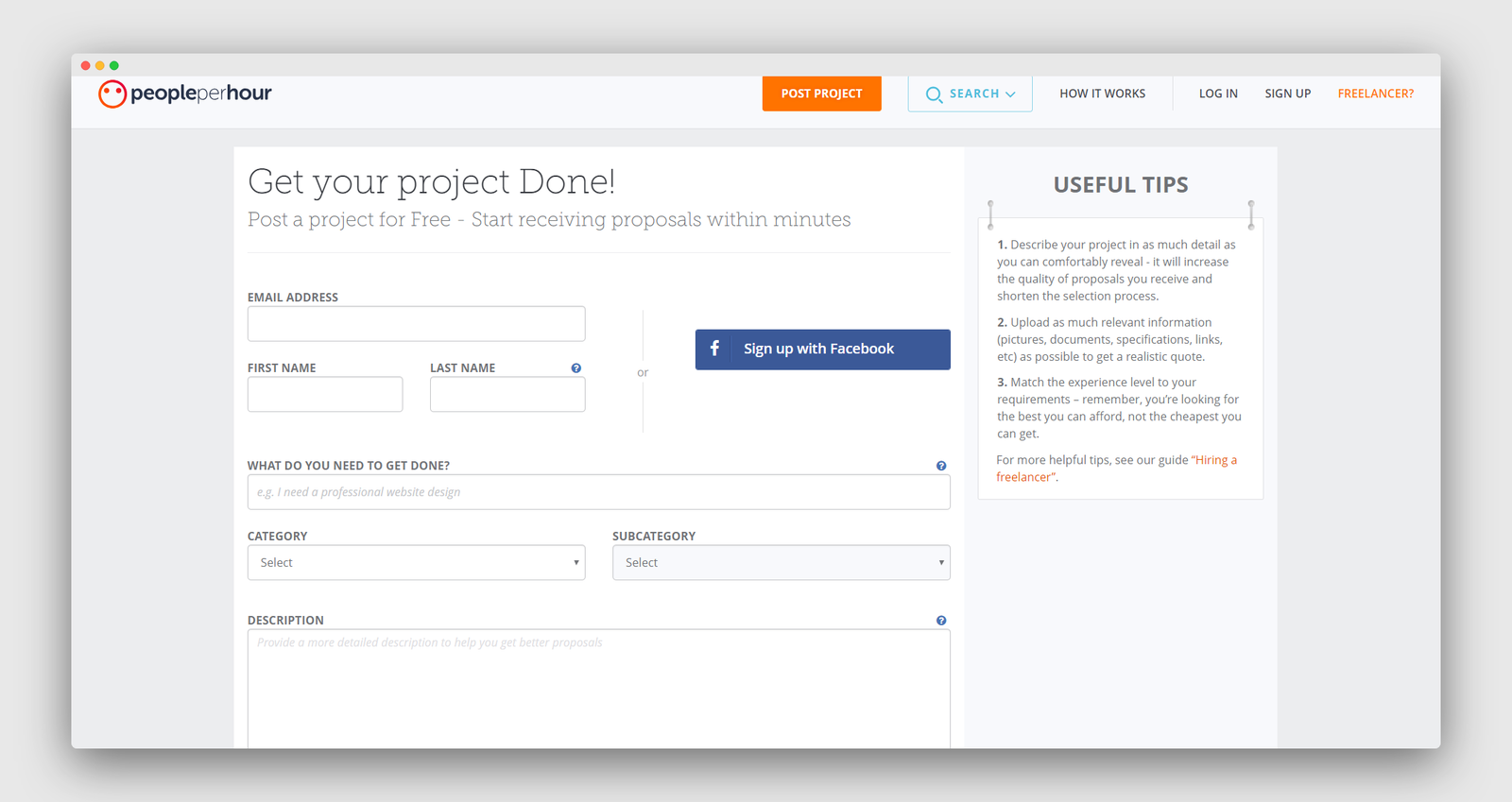The height and width of the screenshot is (802, 1512).
Task: Click the 'CATEGORY' label
Action: click(x=278, y=537)
